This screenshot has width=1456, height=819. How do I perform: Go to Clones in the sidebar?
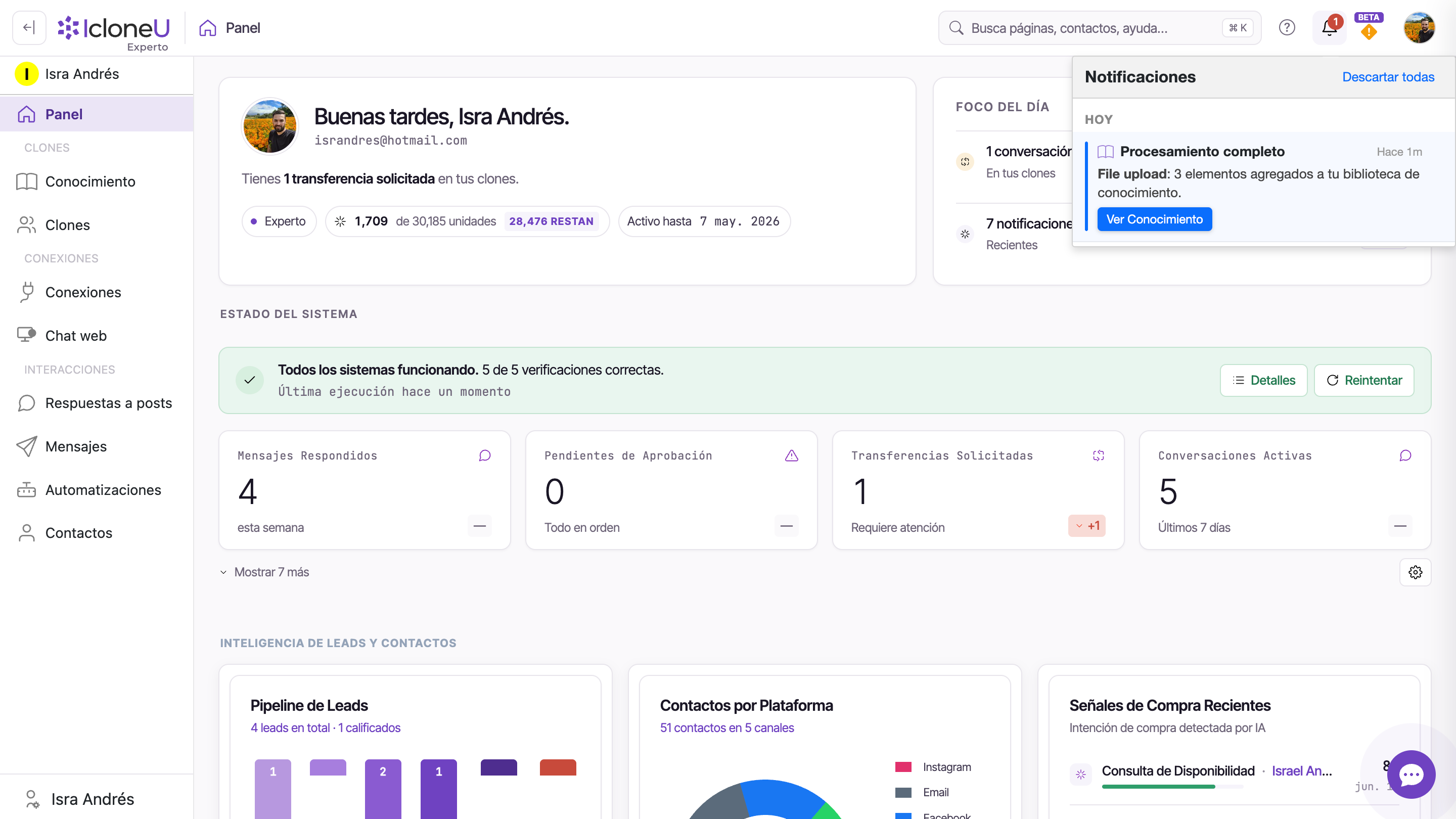(97, 225)
